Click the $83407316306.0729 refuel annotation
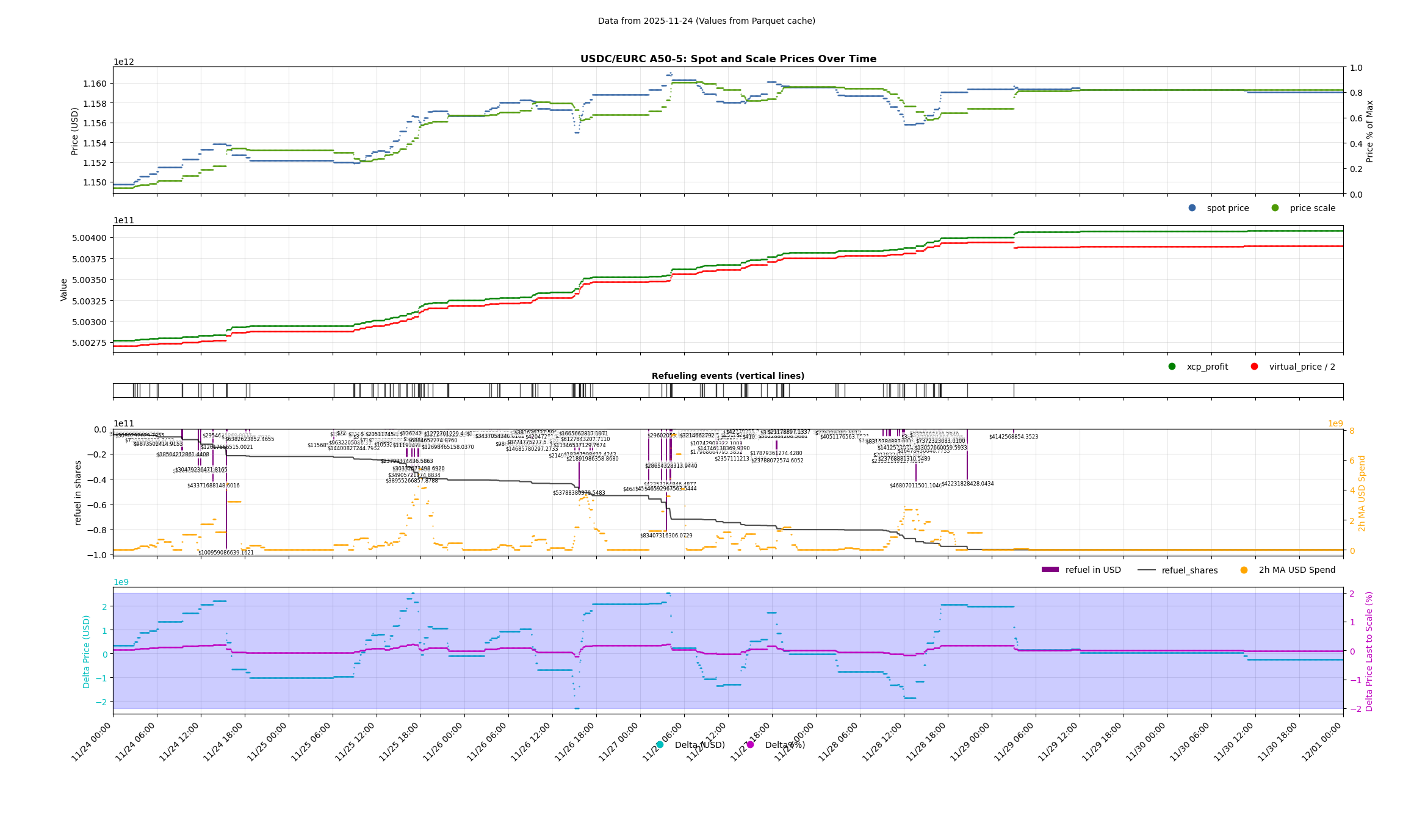 (666, 536)
